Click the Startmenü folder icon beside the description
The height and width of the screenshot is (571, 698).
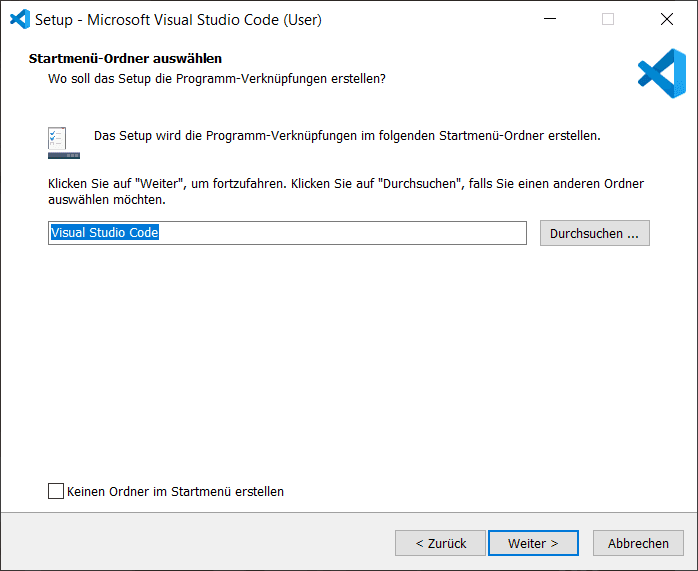point(63,143)
